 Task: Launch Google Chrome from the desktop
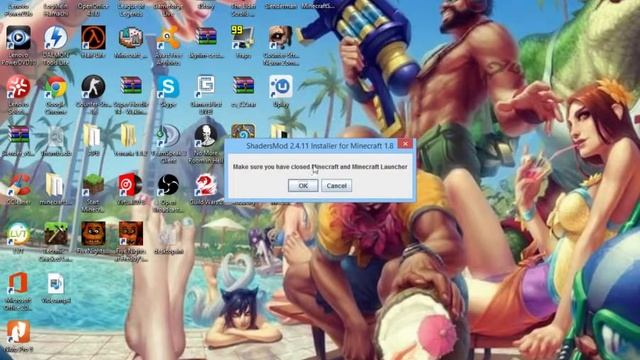[x=56, y=87]
